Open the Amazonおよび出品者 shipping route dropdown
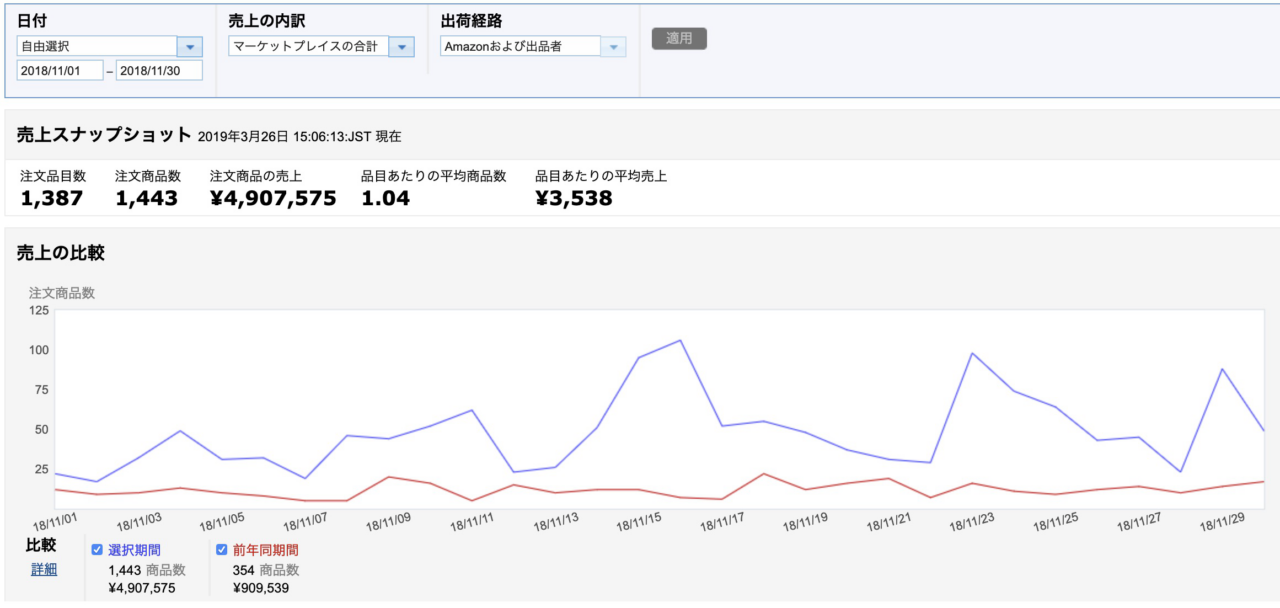Screen dimensions: 1280x608 [613, 46]
